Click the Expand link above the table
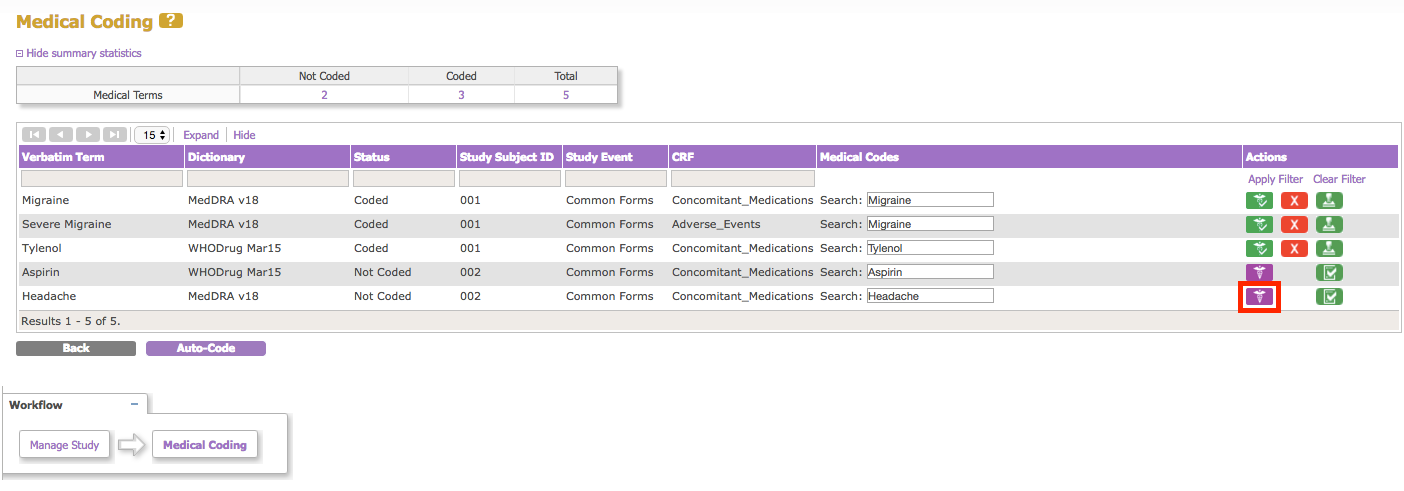Viewport: 1404px width, 491px height. pyautogui.click(x=201, y=135)
